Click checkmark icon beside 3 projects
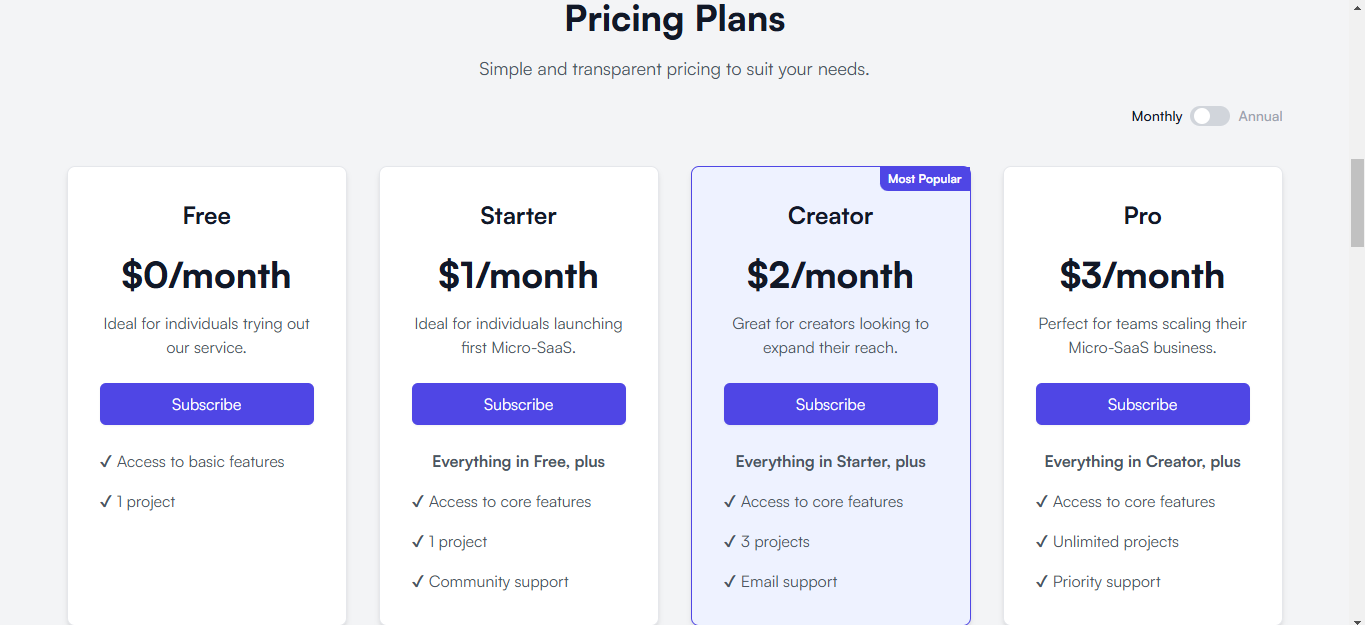The width and height of the screenshot is (1365, 625). pos(730,542)
